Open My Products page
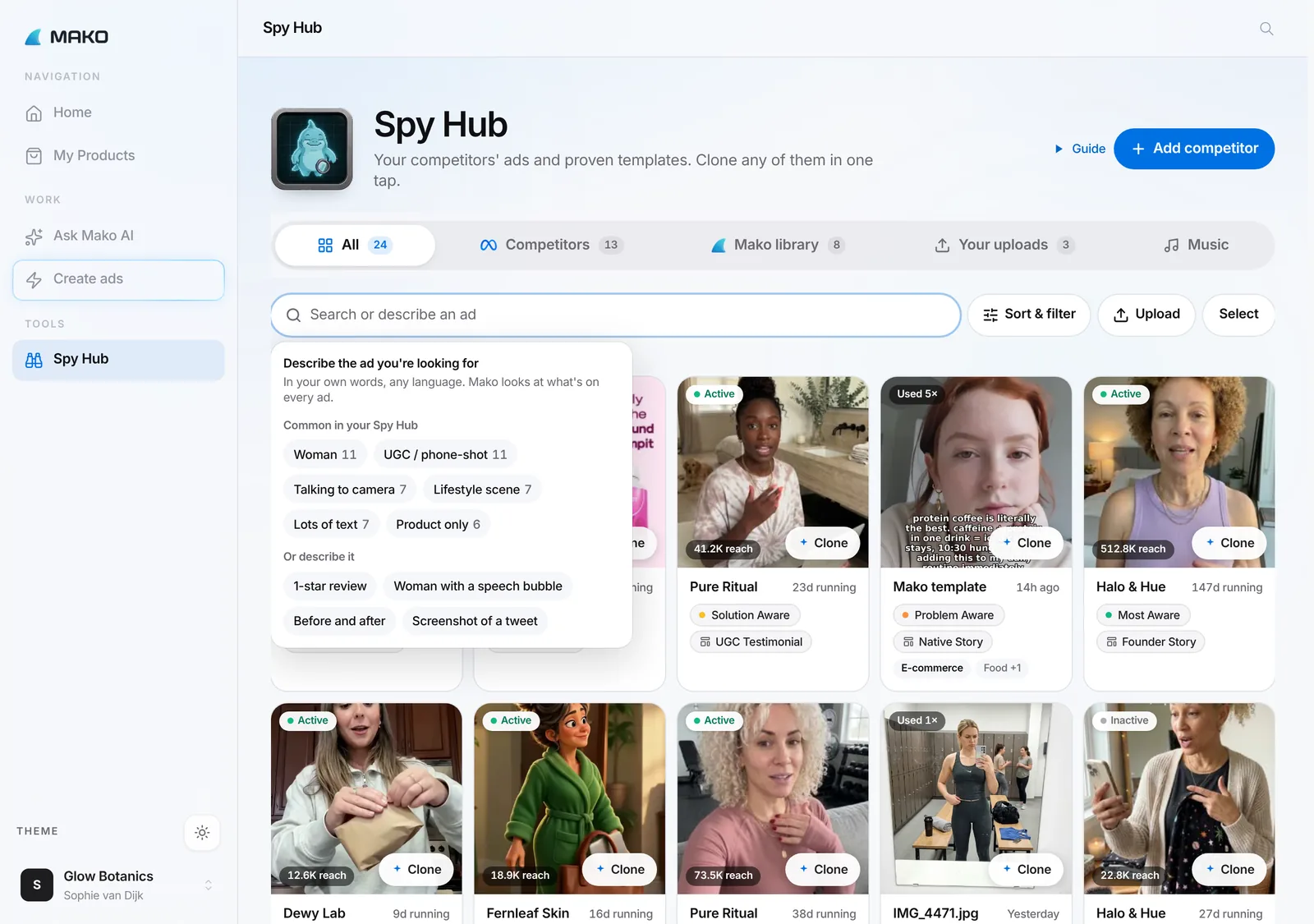This screenshot has width=1314, height=924. (x=118, y=155)
